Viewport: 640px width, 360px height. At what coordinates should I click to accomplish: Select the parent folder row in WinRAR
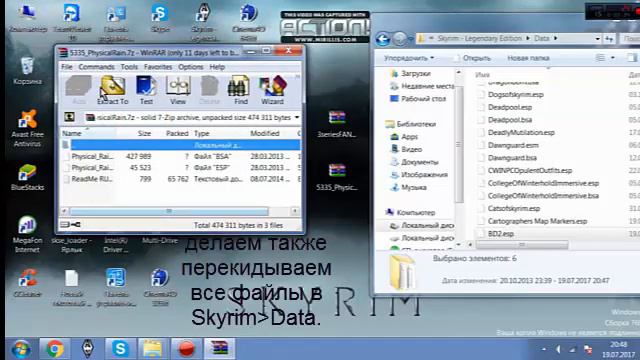coord(181,145)
